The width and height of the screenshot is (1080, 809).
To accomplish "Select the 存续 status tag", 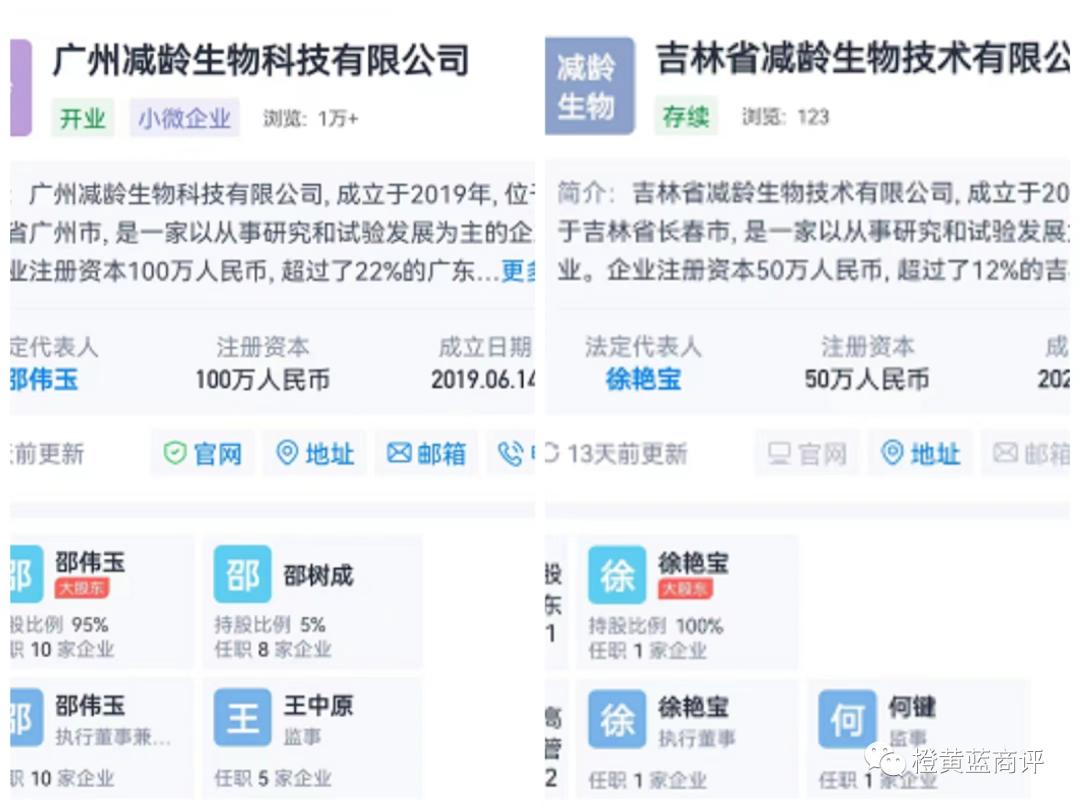I will click(x=685, y=116).
